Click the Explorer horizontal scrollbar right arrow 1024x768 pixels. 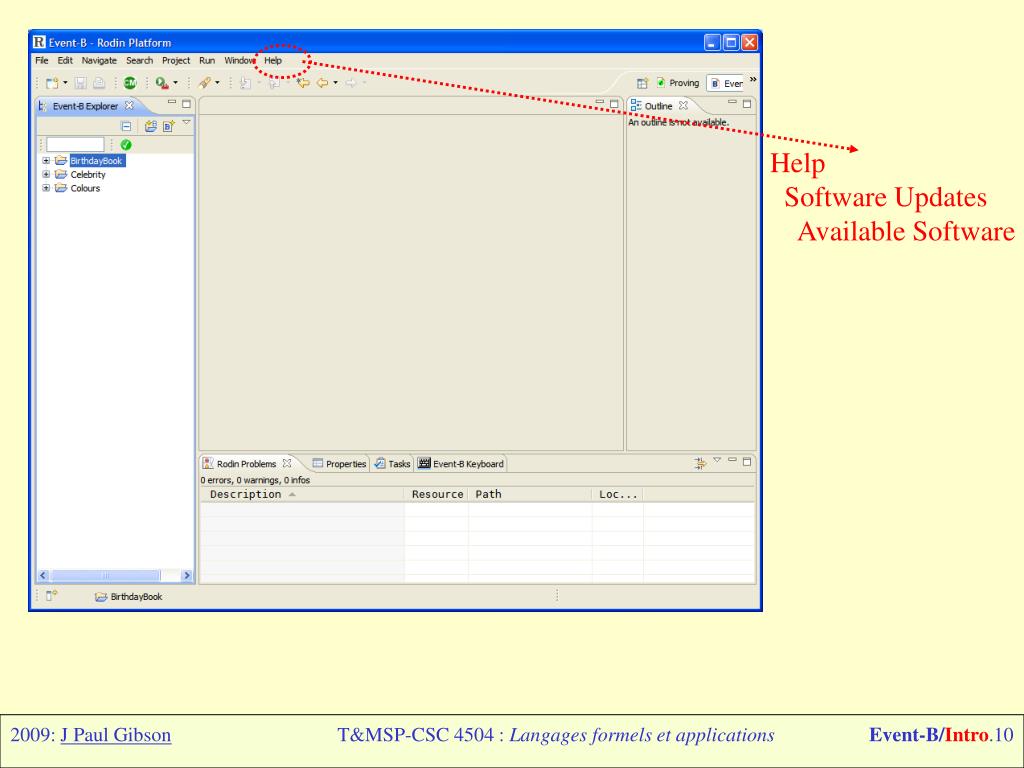187,575
